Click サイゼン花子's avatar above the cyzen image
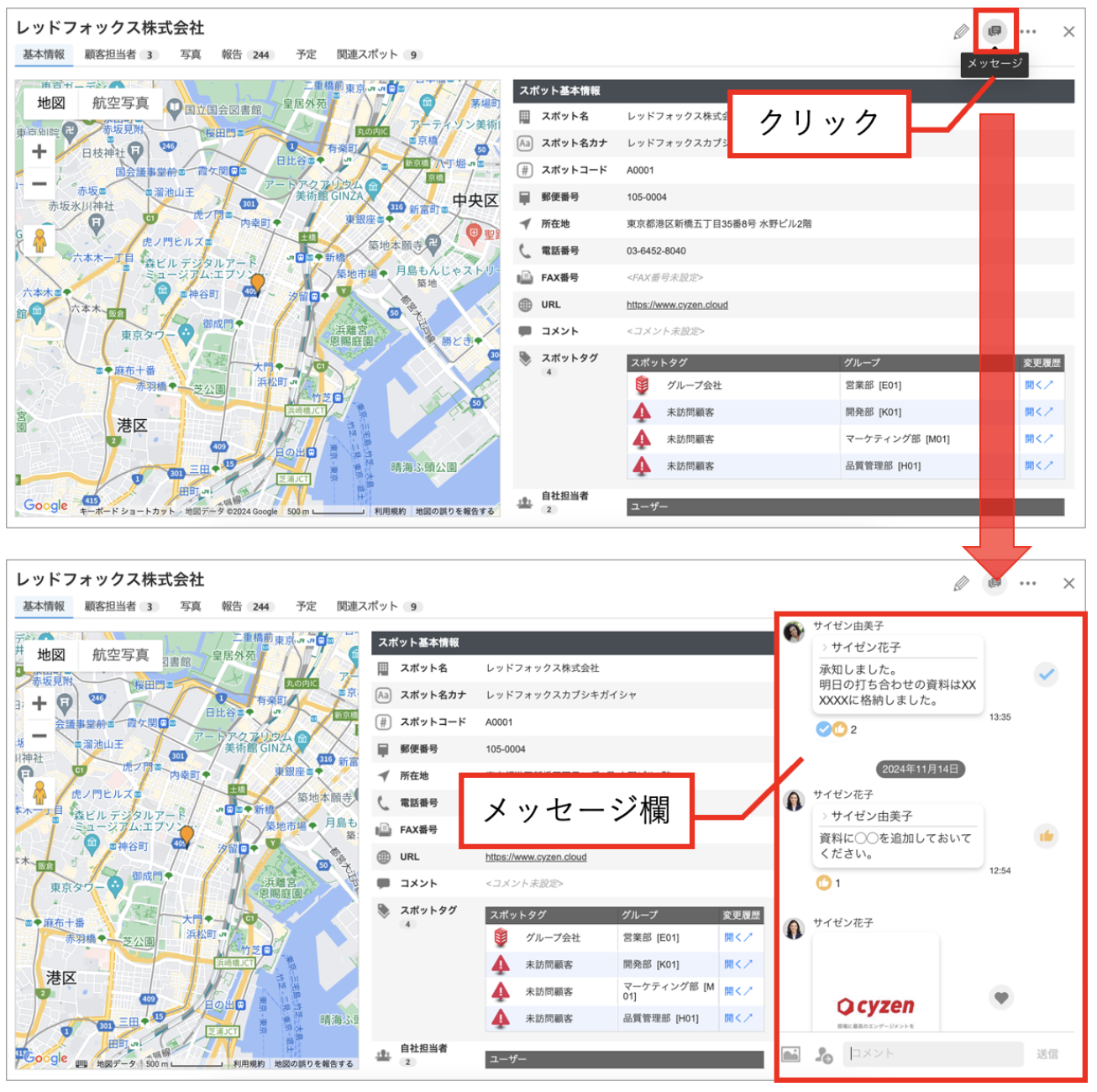Screen dimensions: 1097x1092 [x=794, y=928]
